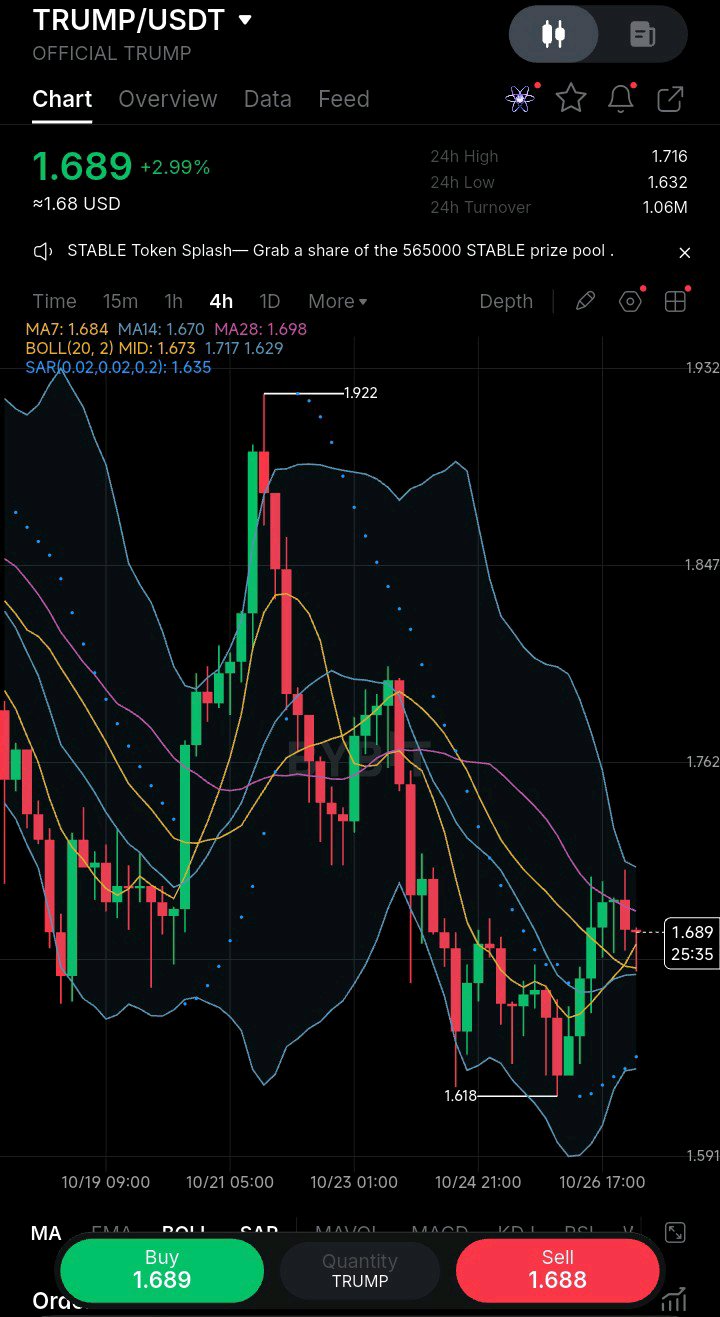Expand the More timeframes dropdown
This screenshot has height=1317, width=720.
[338, 301]
